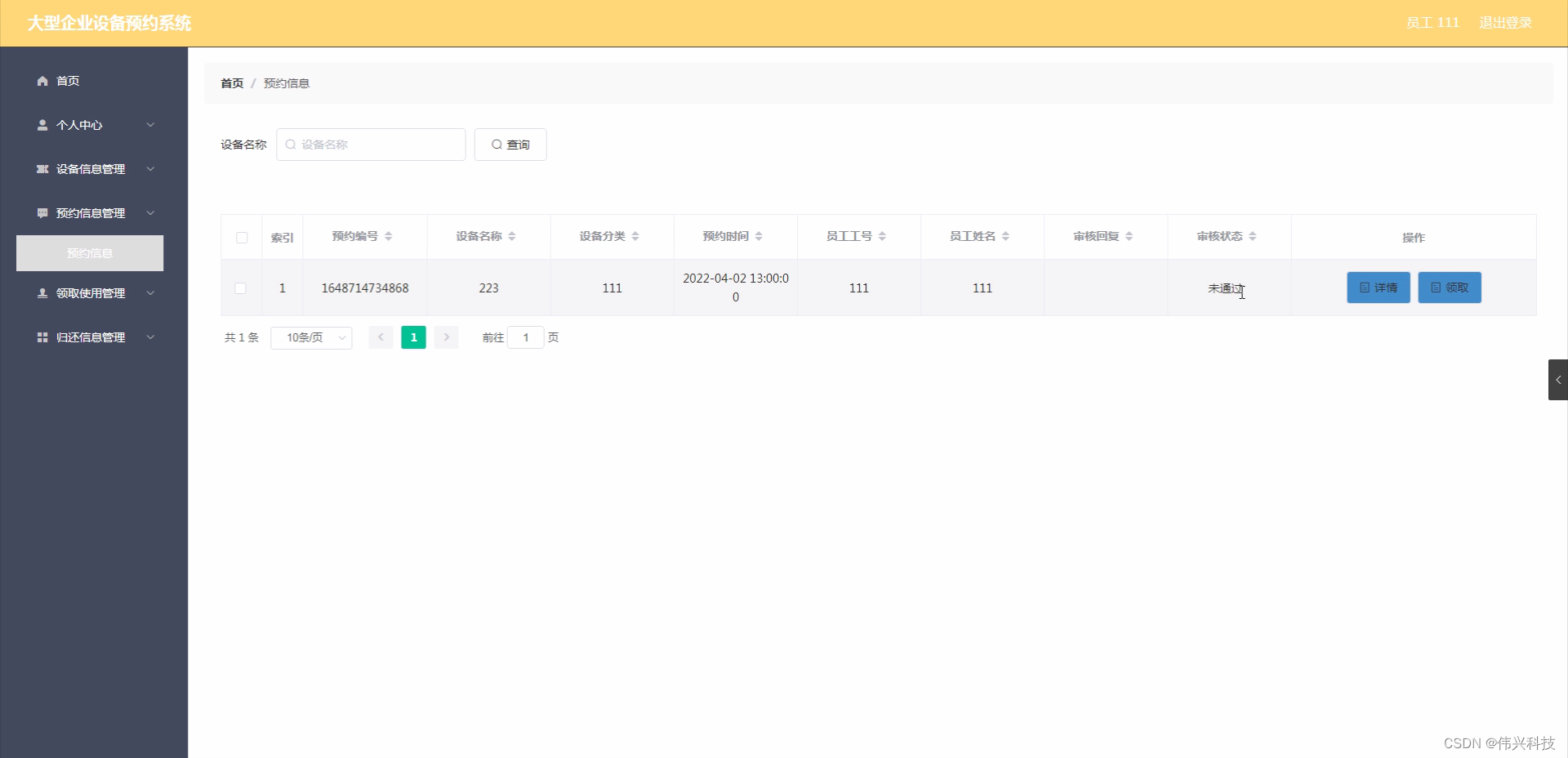Check the select-all checkbox in table header

pyautogui.click(x=242, y=238)
